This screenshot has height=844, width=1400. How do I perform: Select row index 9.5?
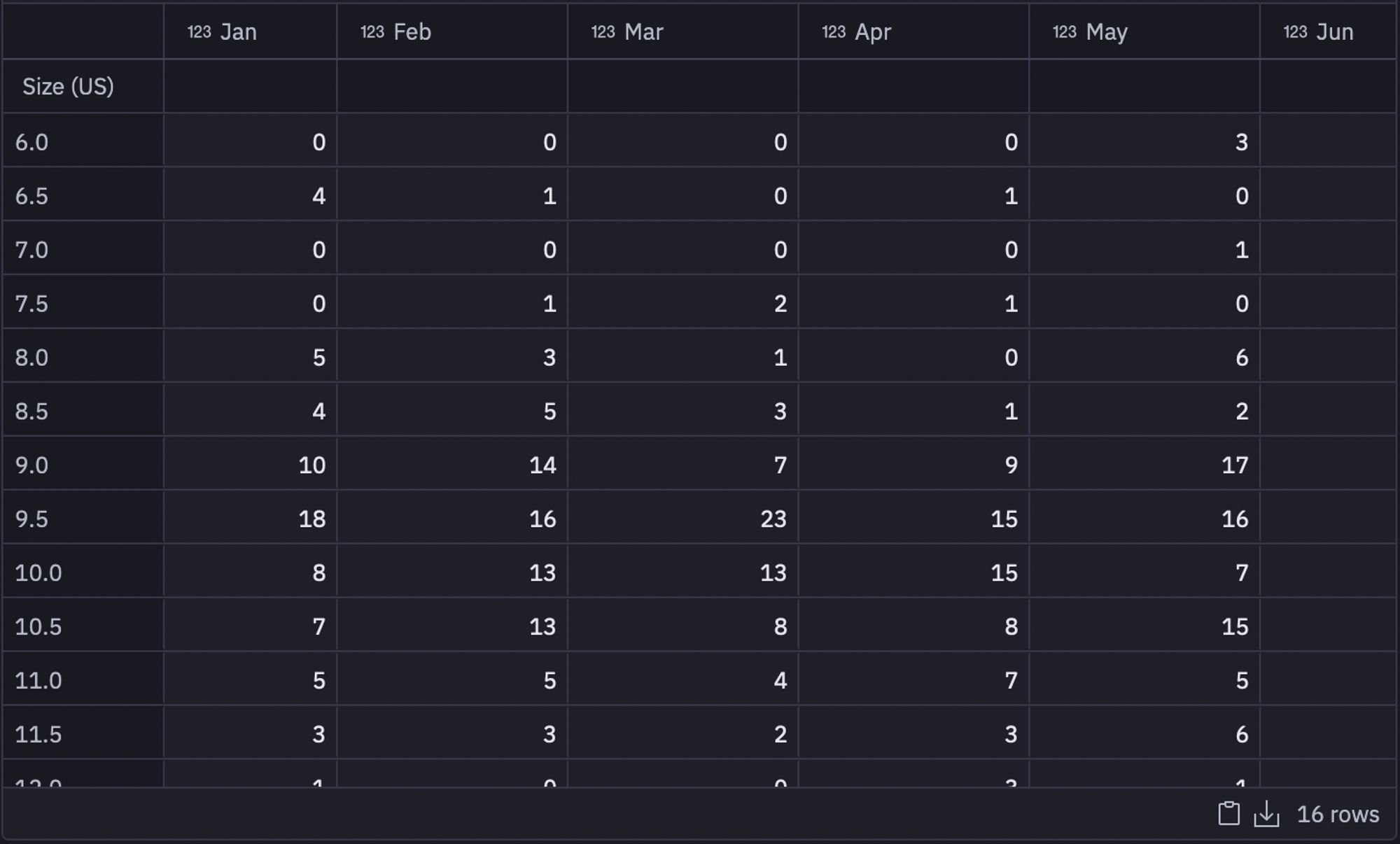(83, 519)
